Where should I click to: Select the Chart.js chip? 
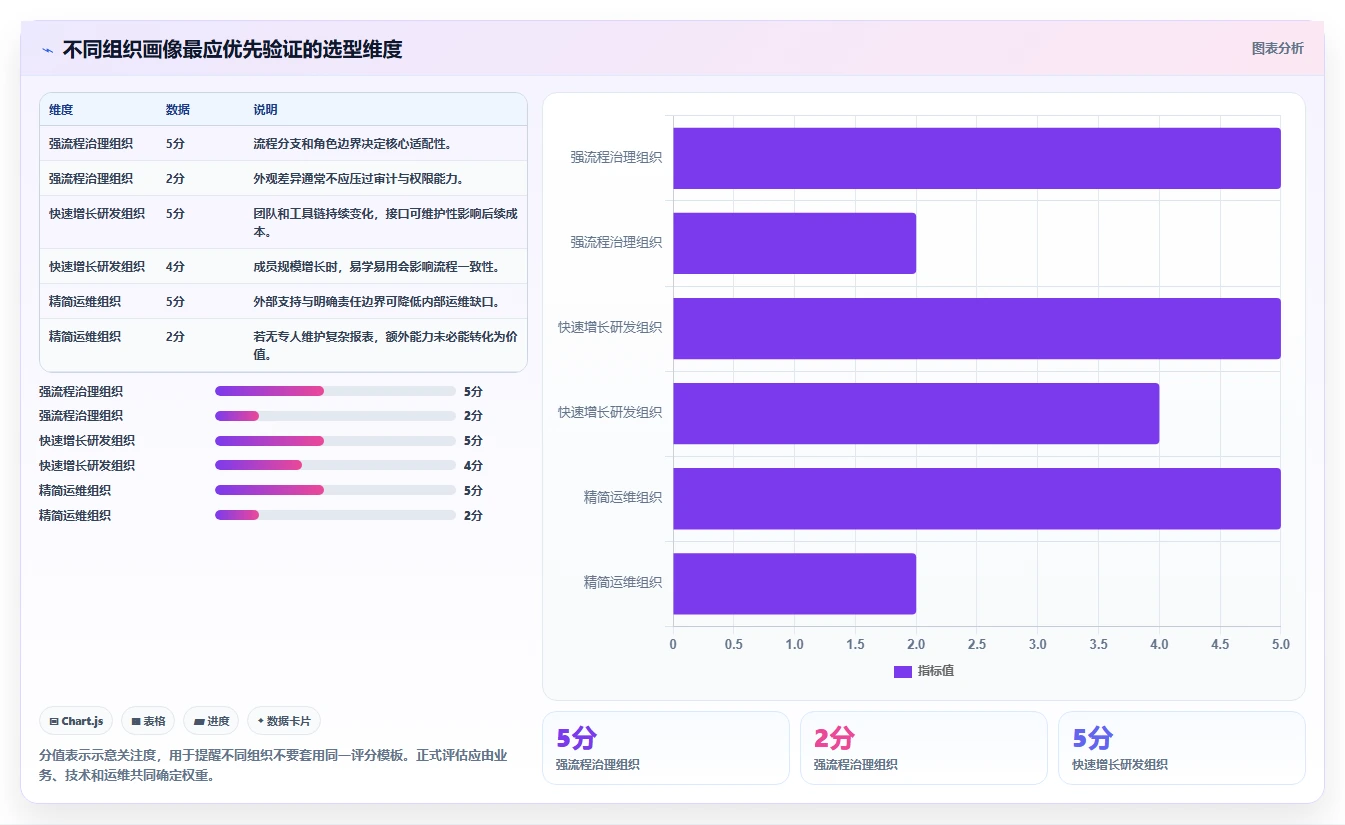[x=76, y=721]
